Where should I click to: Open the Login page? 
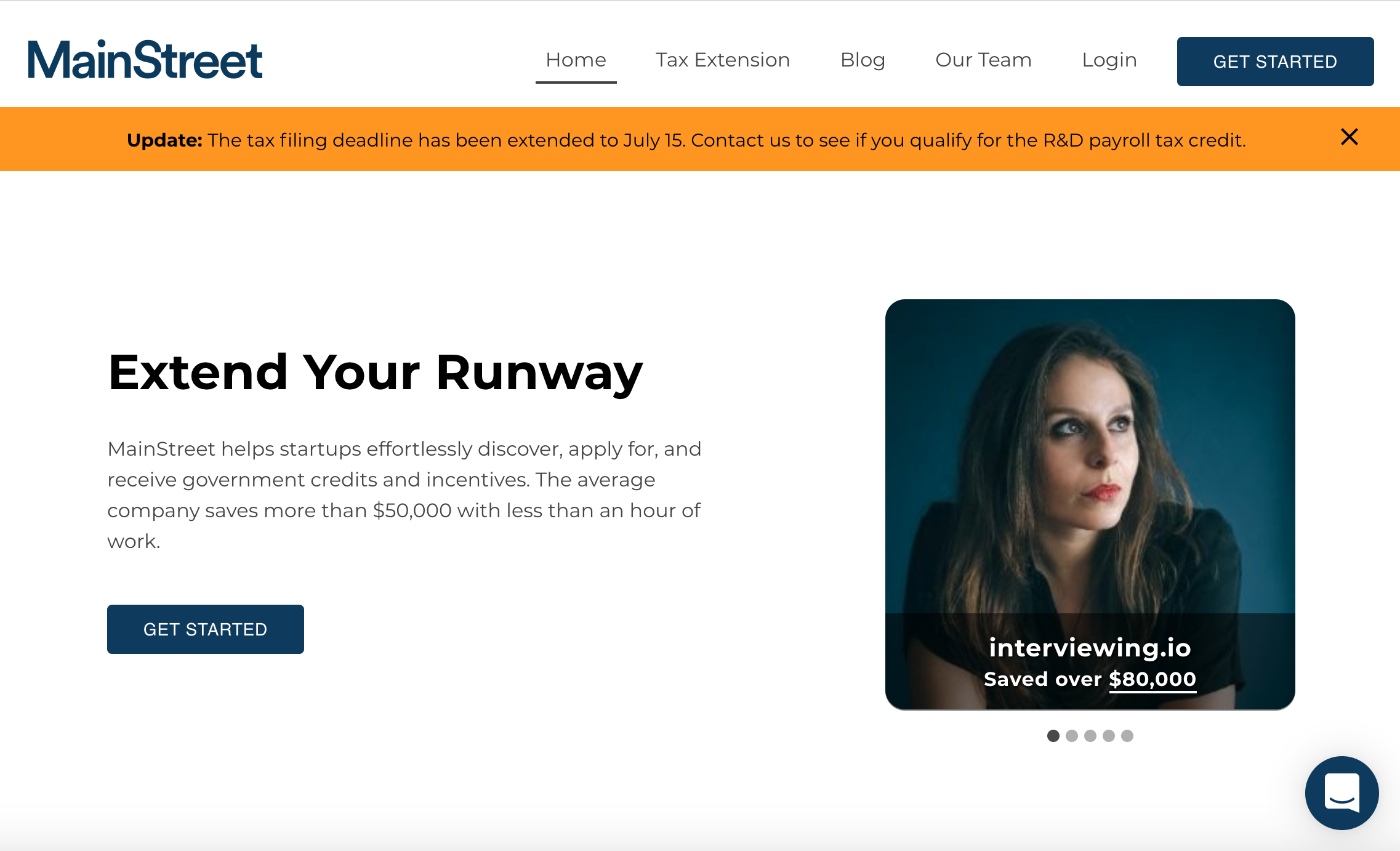[1109, 60]
